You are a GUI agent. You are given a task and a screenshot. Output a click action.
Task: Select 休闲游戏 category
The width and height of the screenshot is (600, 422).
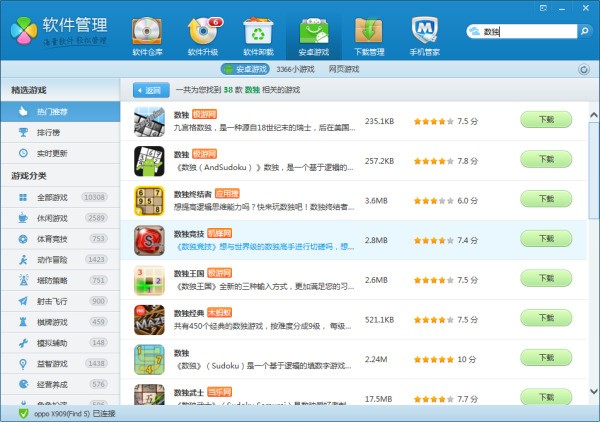(60, 218)
